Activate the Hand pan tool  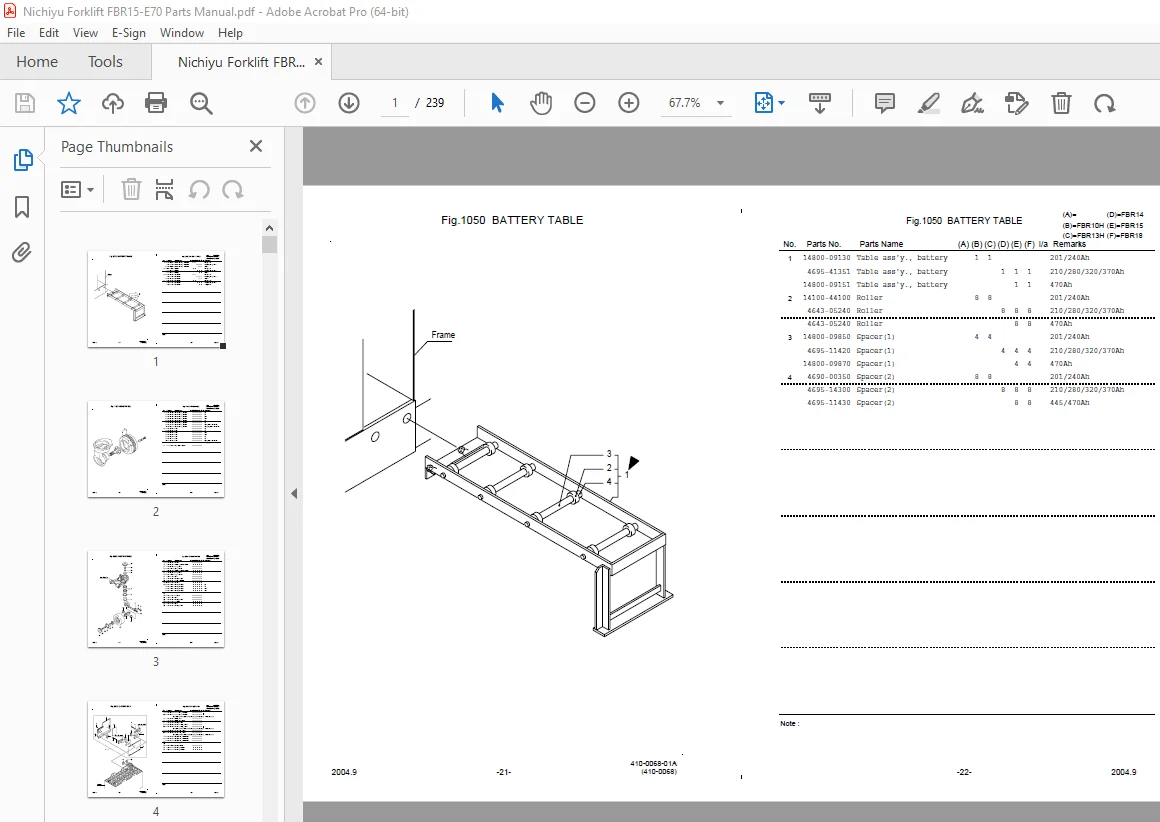[x=541, y=103]
